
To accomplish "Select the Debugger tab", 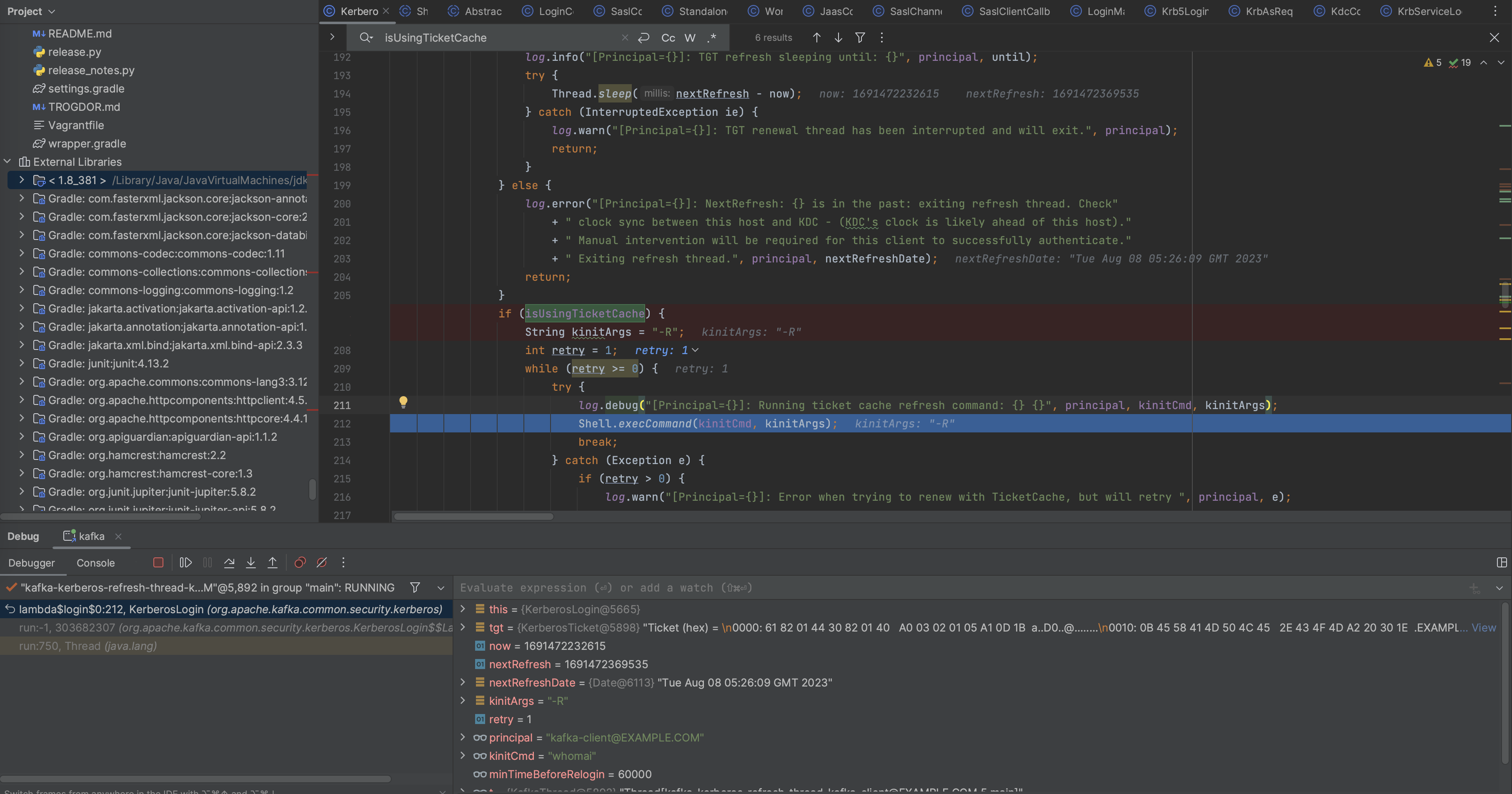I will pyautogui.click(x=32, y=563).
